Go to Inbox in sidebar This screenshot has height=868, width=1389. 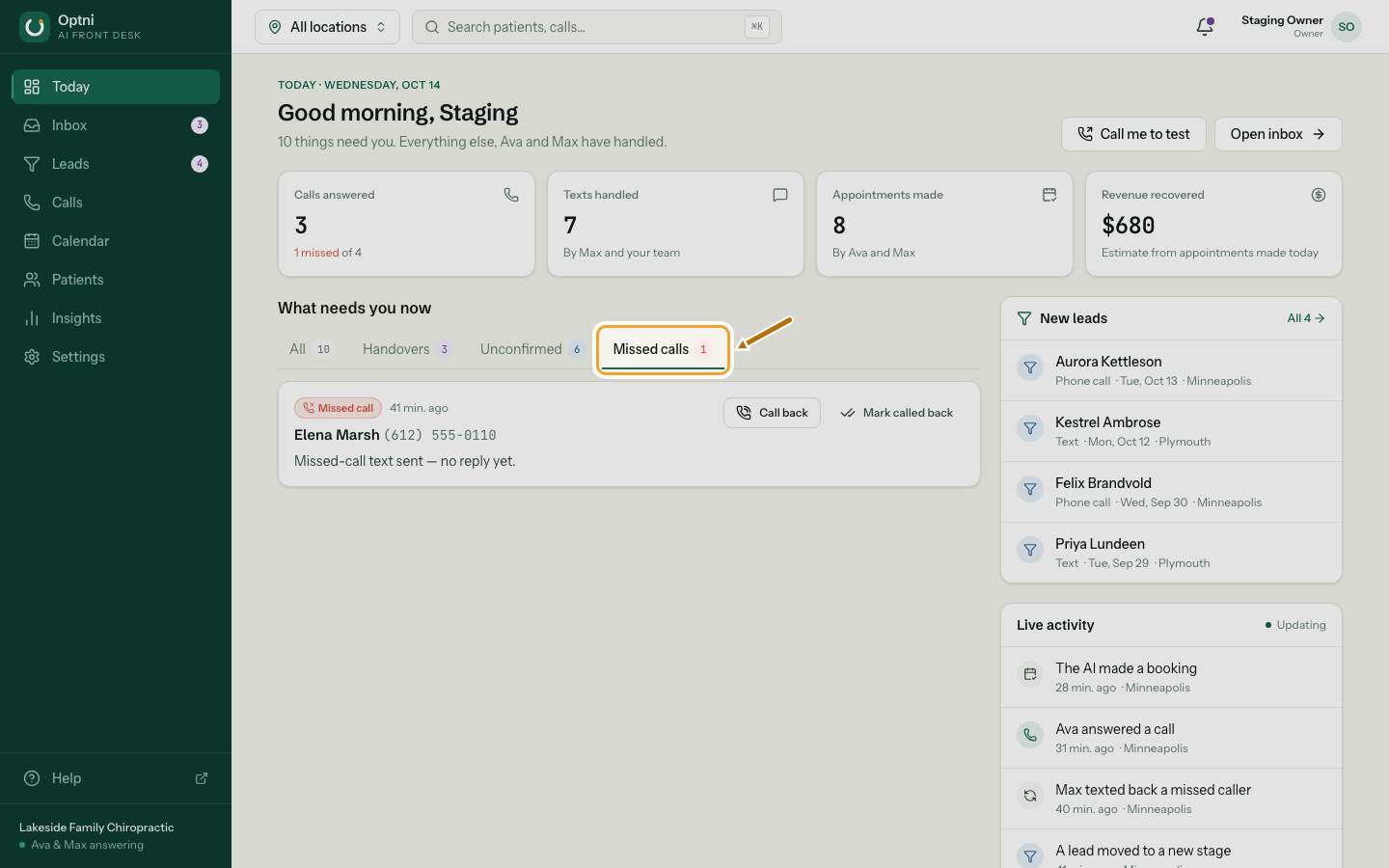[116, 125]
